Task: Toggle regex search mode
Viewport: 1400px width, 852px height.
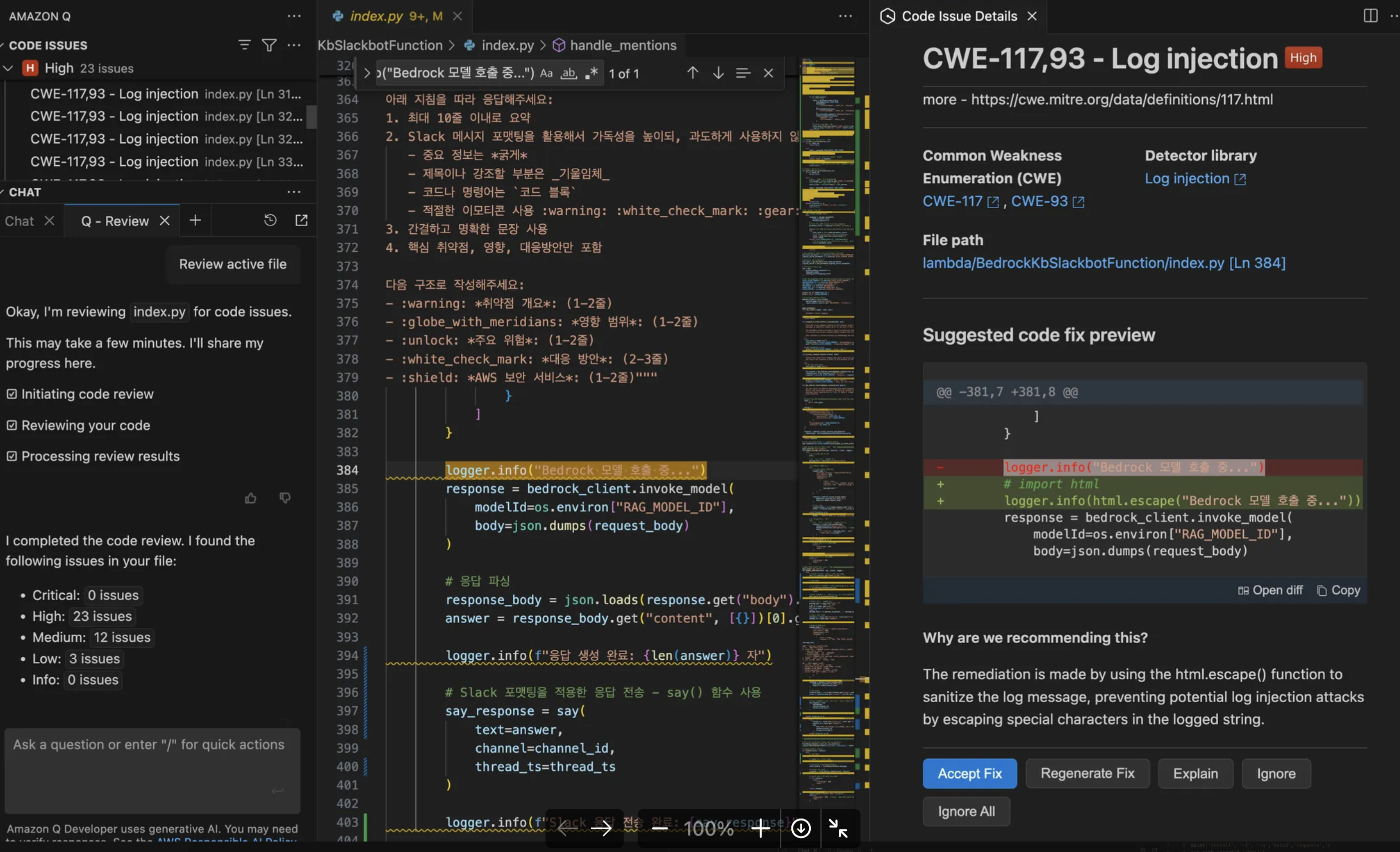Action: click(592, 73)
